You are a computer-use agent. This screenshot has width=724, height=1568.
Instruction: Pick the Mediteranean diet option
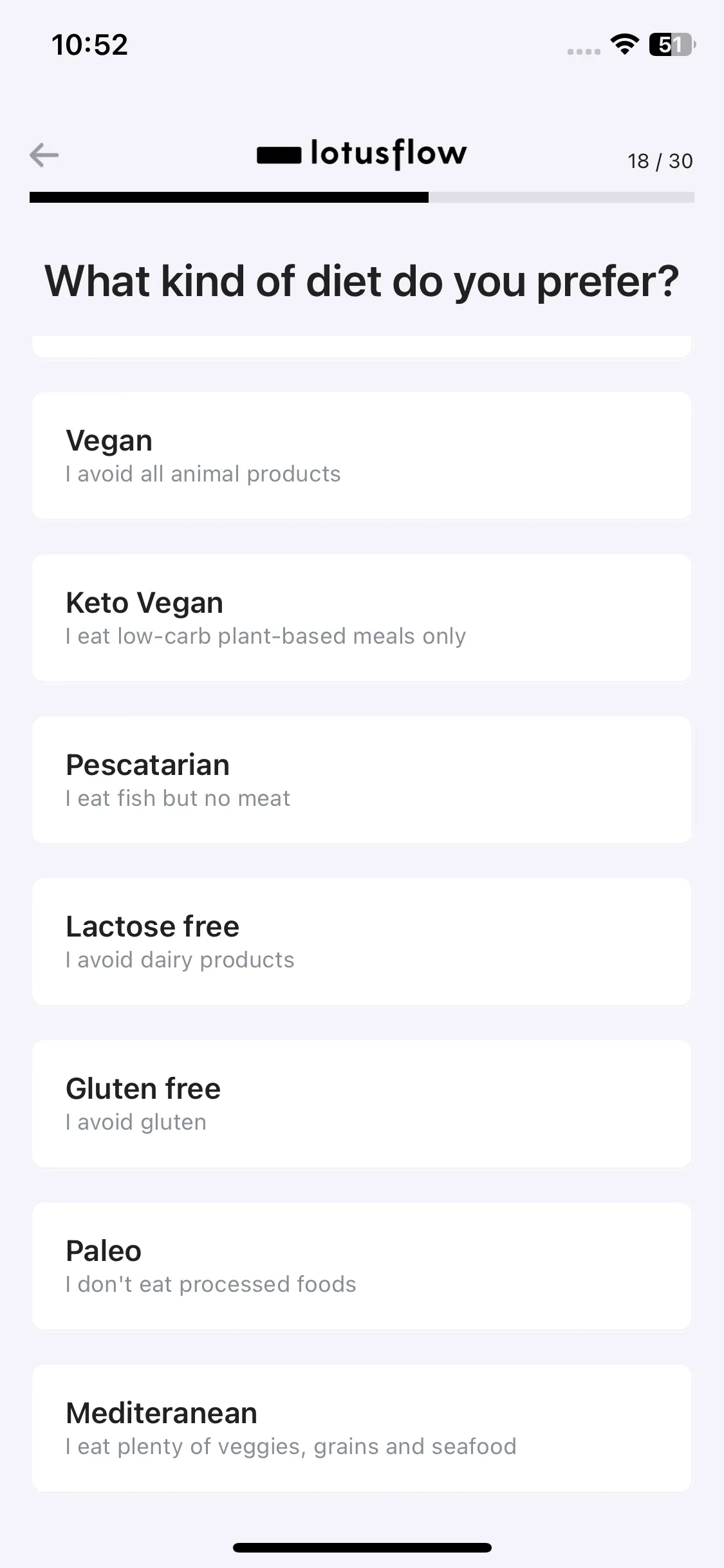click(x=362, y=1428)
